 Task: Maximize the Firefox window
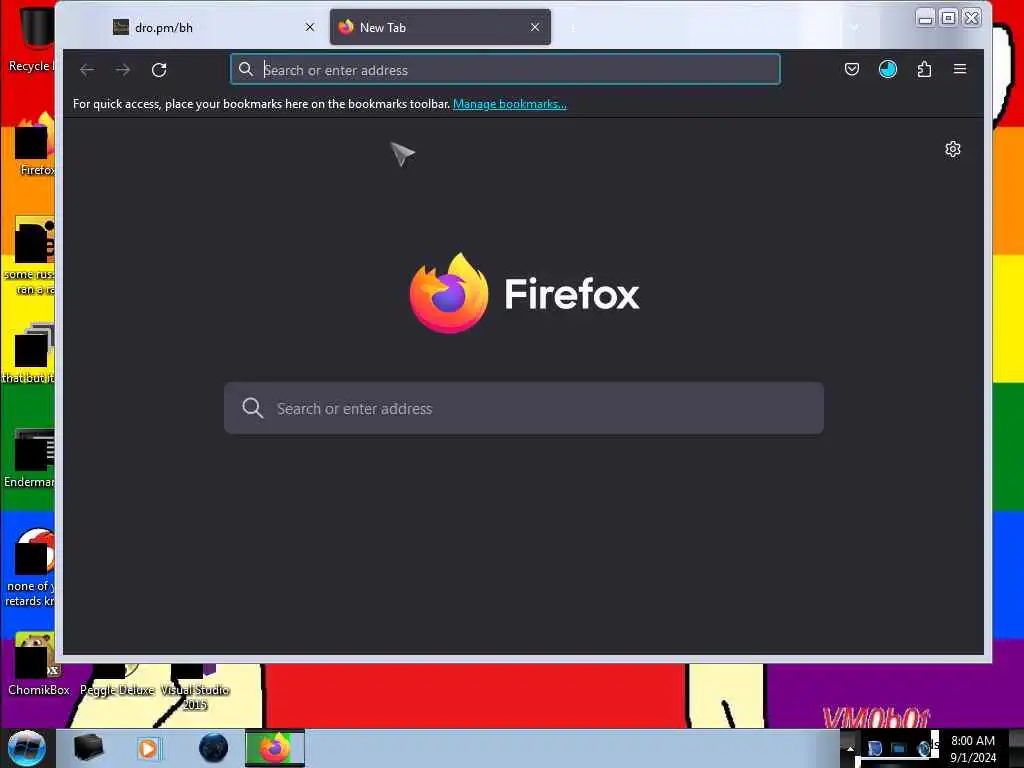pyautogui.click(x=948, y=18)
